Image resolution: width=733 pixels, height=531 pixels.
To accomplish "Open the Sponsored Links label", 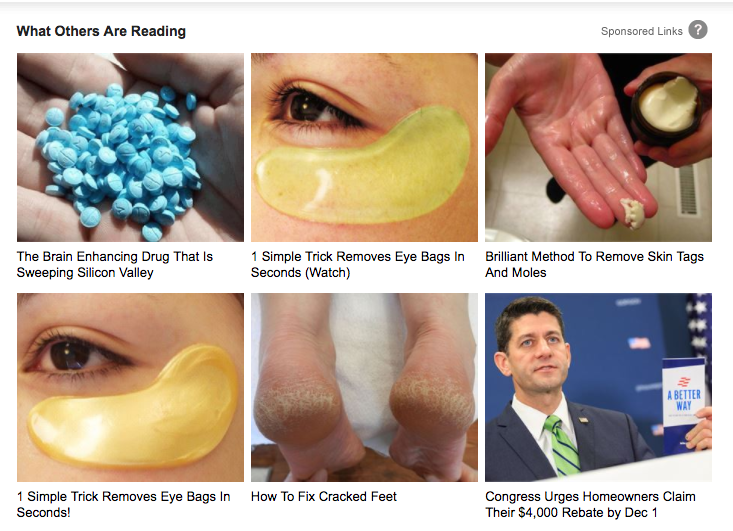I will [x=641, y=31].
